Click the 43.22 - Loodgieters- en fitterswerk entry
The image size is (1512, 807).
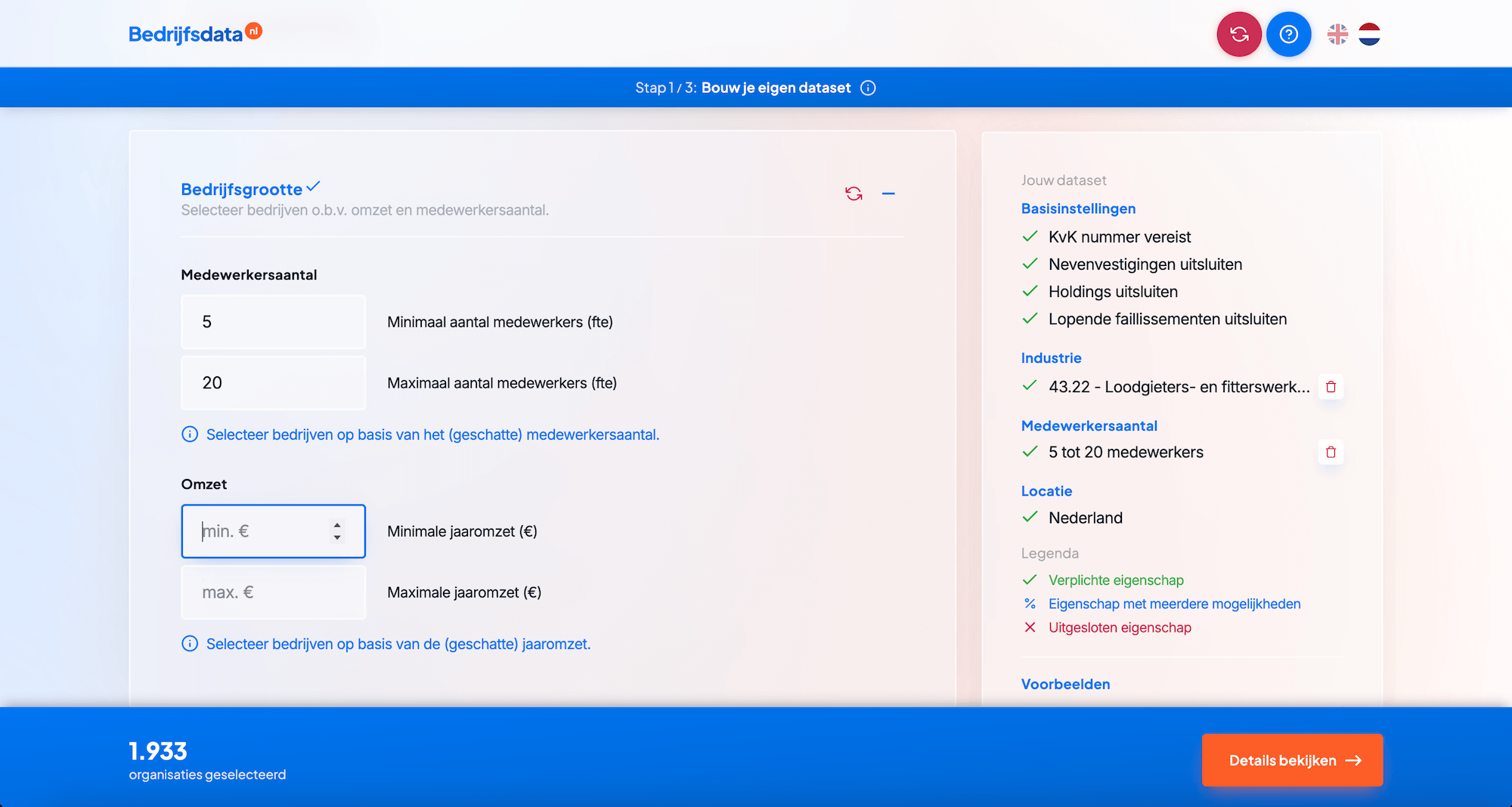(1179, 387)
